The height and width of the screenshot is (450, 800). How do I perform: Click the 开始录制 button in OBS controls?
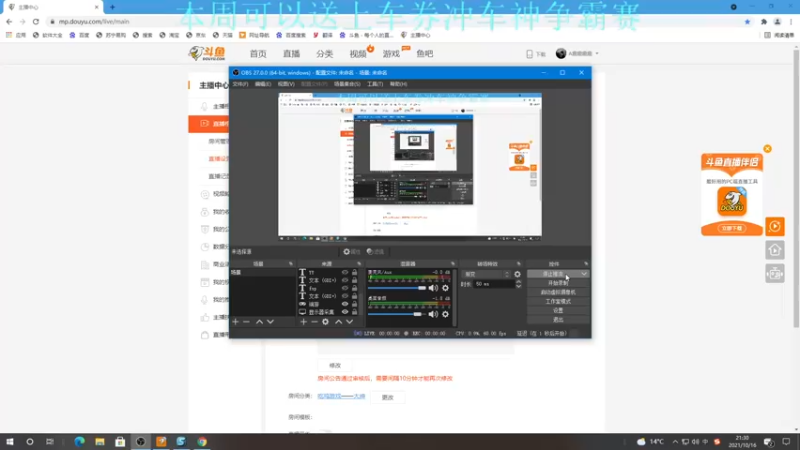pos(558,283)
